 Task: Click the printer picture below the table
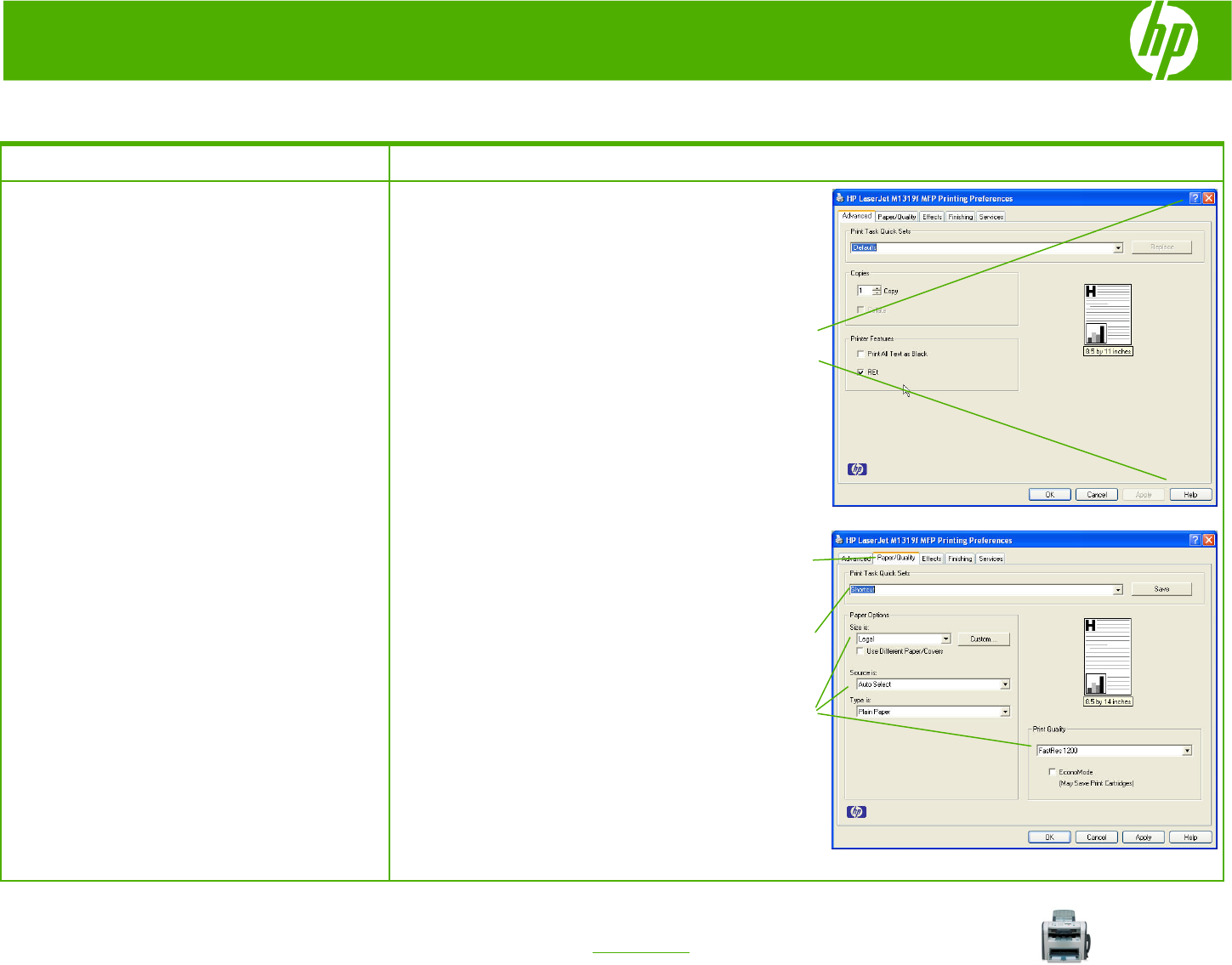[x=1066, y=936]
